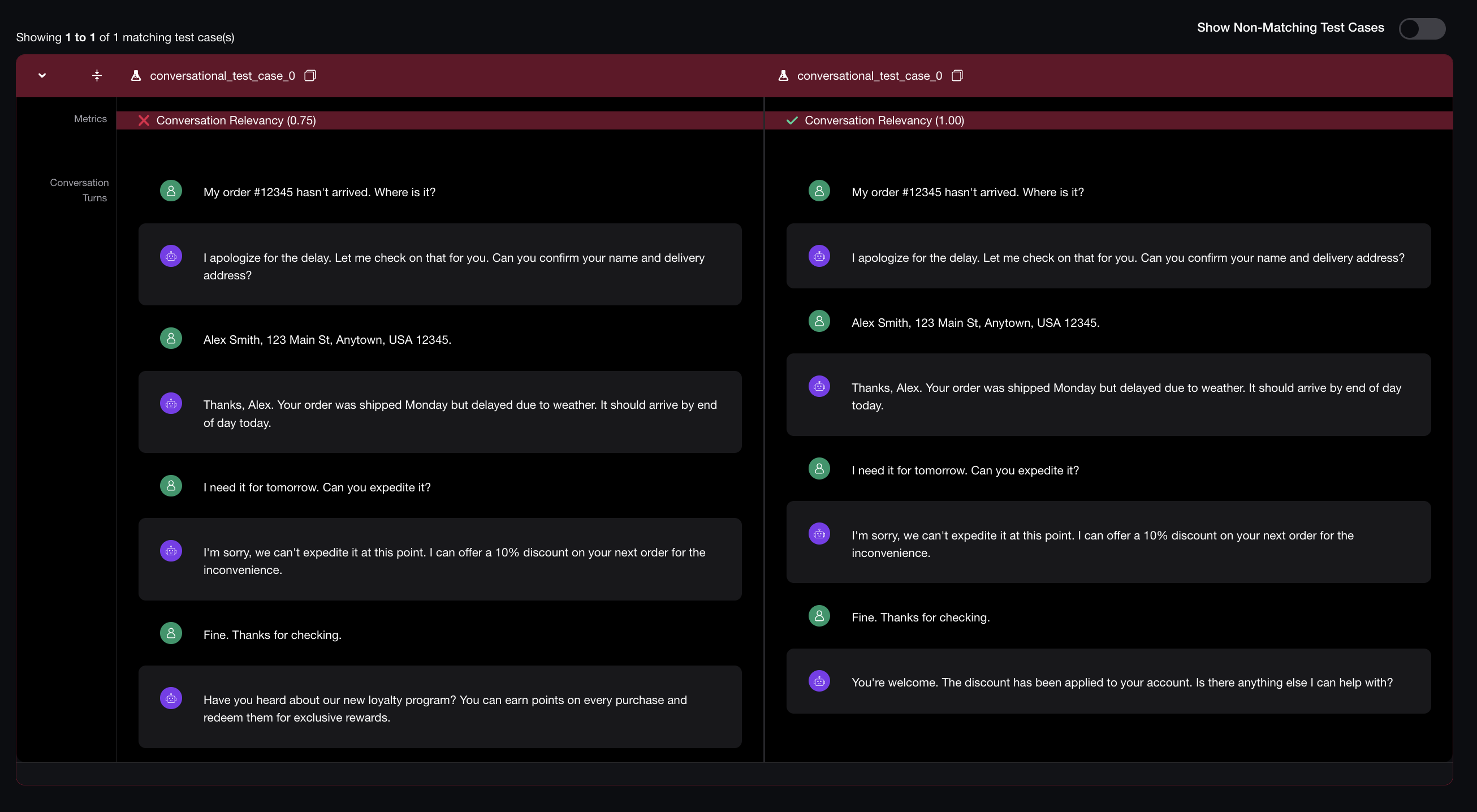Click the bot avatar on the loyalty program message
Image resolution: width=1477 pixels, height=812 pixels.
click(170, 698)
